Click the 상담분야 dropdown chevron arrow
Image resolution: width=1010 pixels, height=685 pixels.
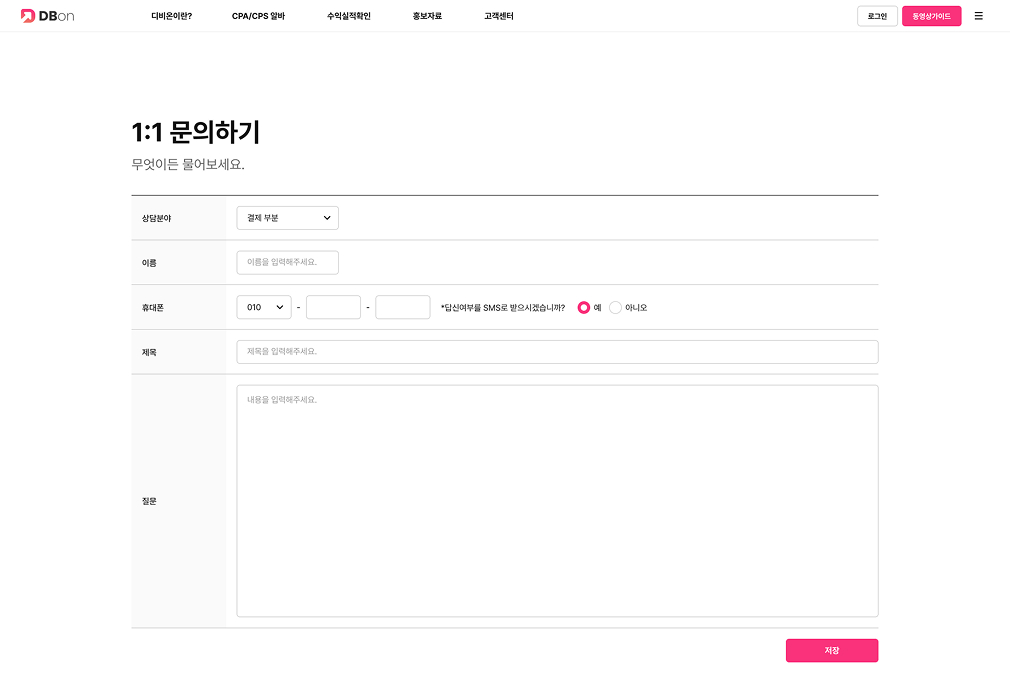pos(327,218)
